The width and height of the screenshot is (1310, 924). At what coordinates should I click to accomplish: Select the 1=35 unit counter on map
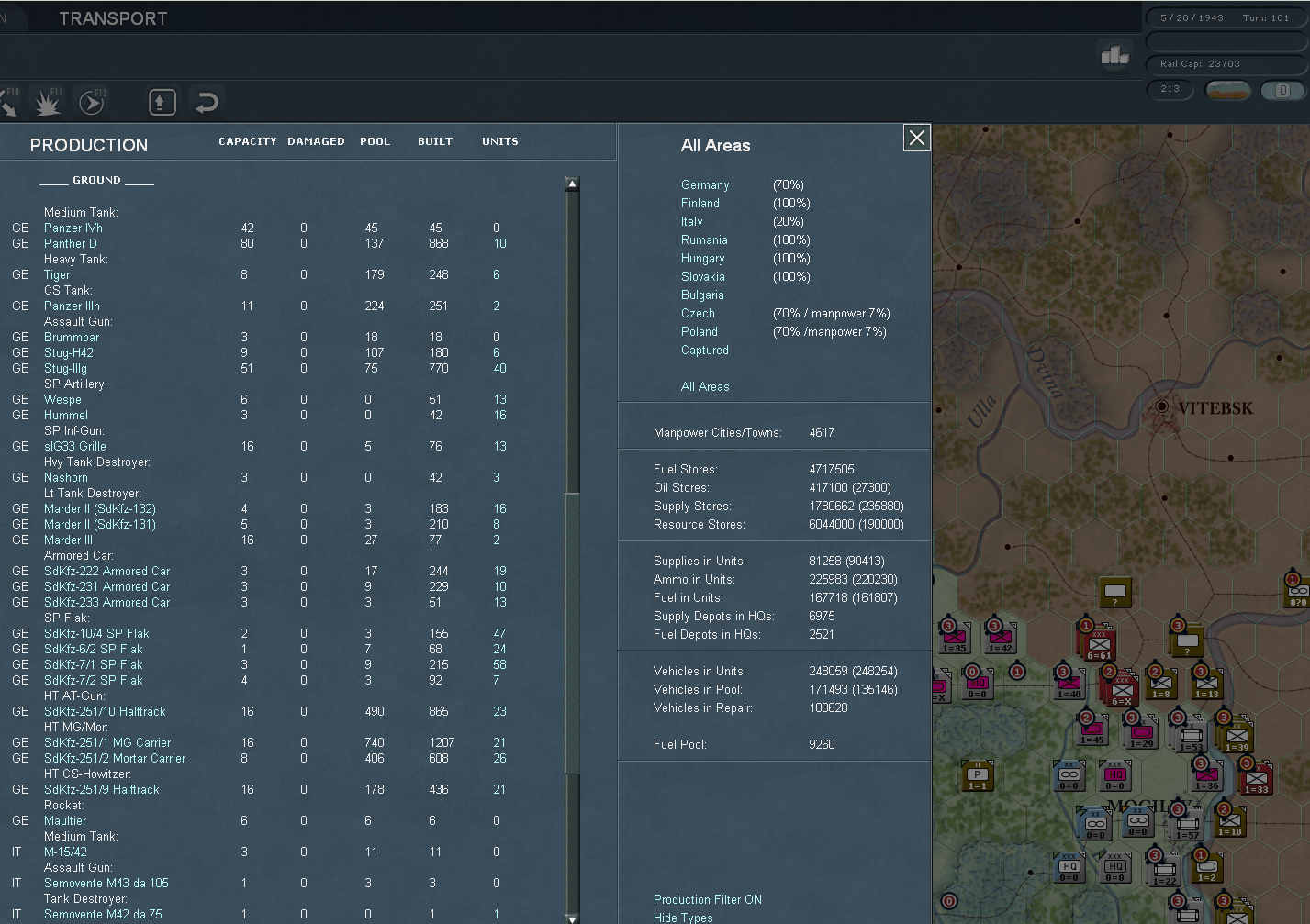click(x=955, y=636)
